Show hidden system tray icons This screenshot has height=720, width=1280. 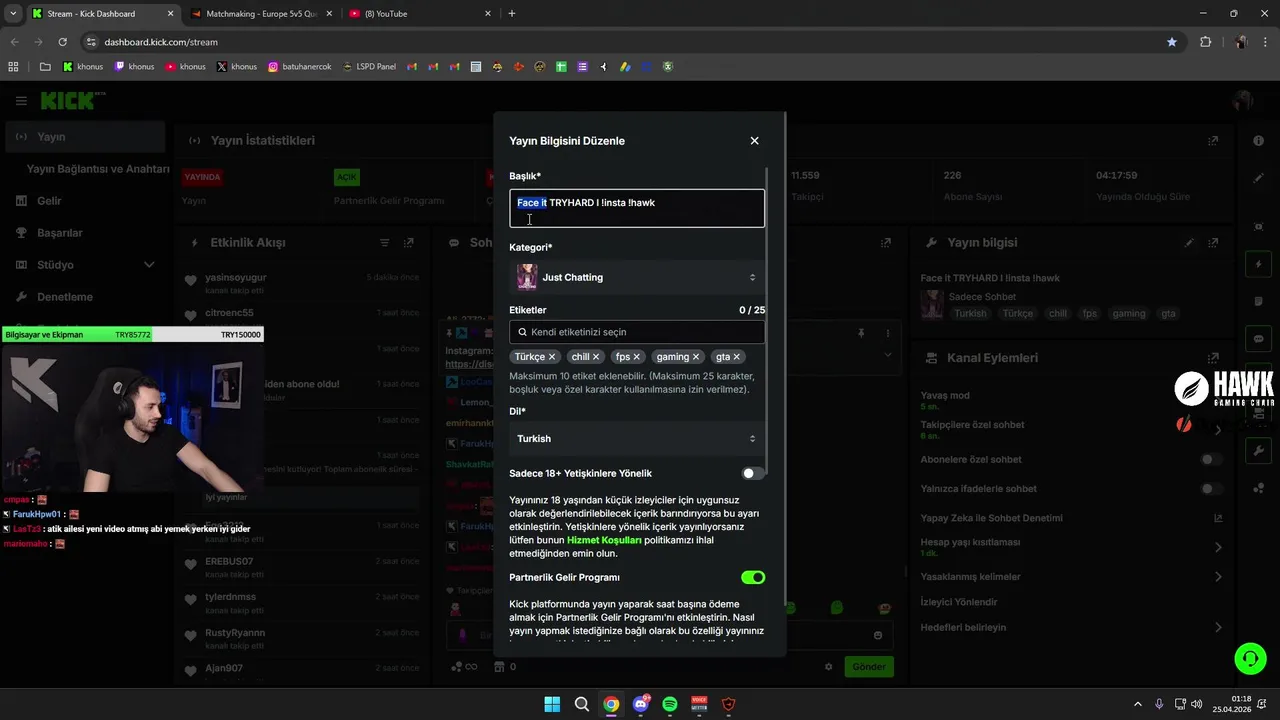click(1137, 704)
